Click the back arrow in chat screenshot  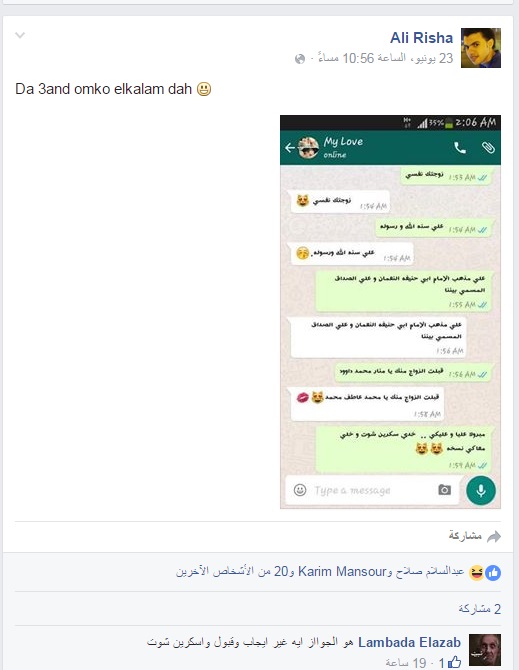(290, 148)
